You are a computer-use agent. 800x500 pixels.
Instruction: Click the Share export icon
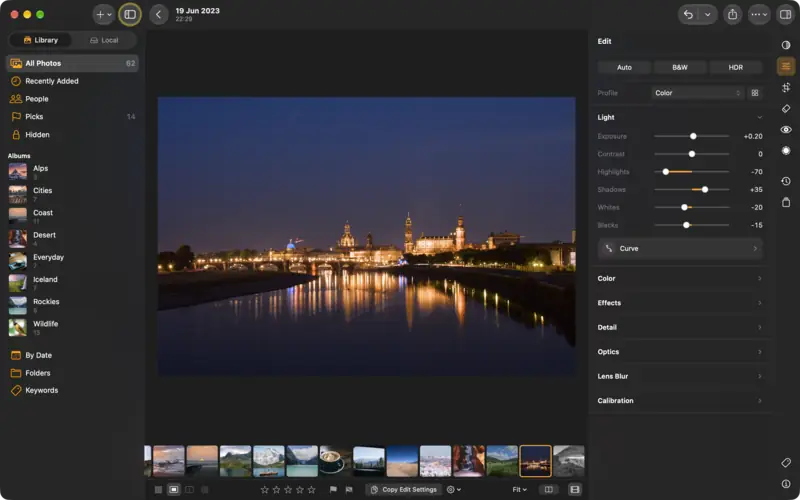(x=733, y=15)
